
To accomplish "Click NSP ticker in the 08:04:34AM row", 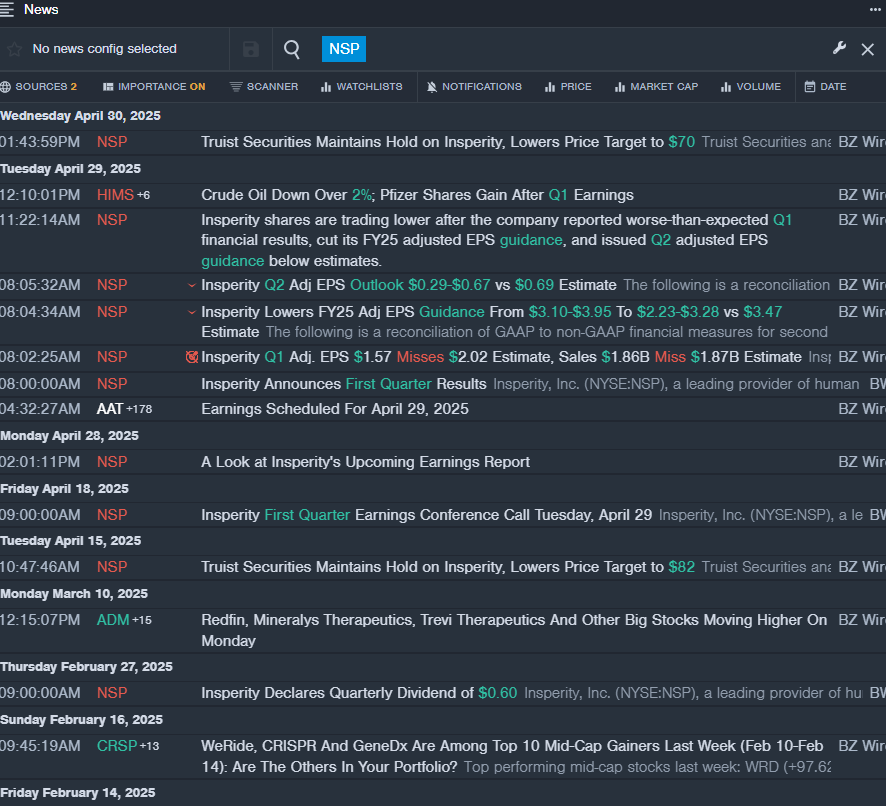I will coord(112,311).
